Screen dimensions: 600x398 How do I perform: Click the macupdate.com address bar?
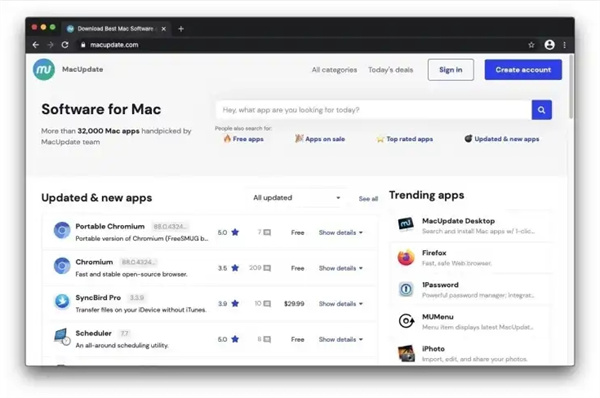click(300, 45)
